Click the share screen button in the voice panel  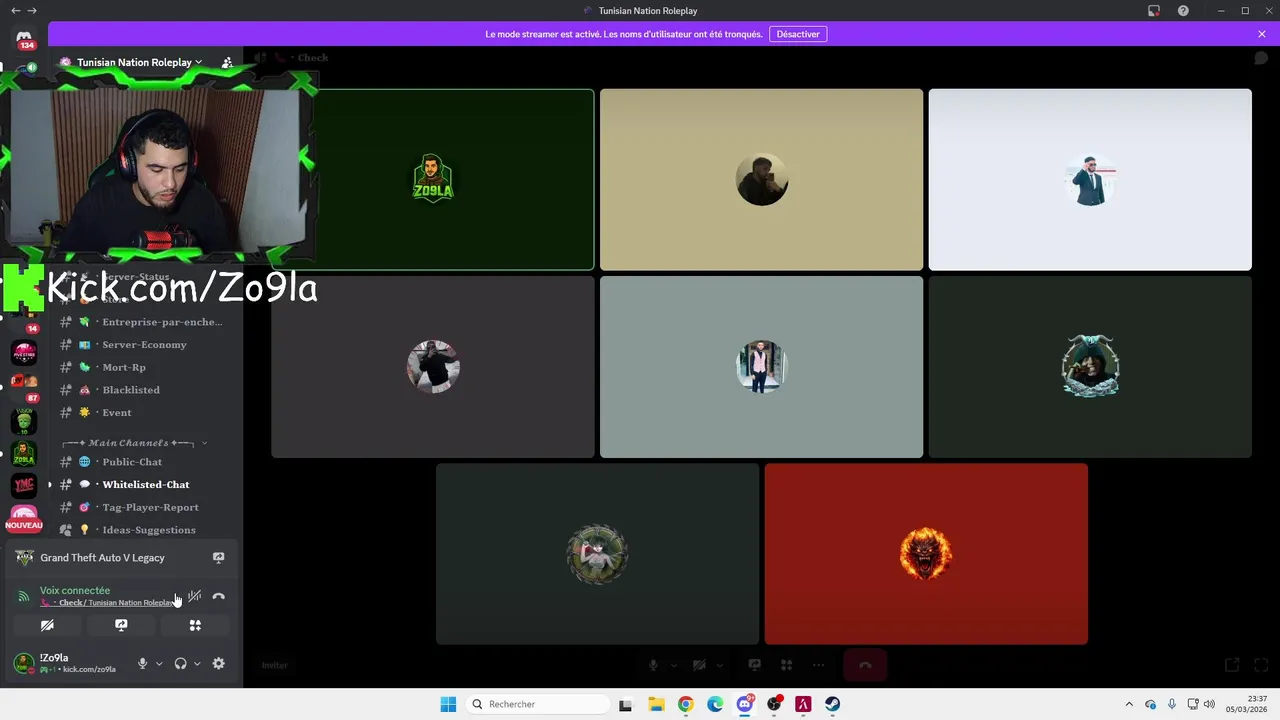tap(121, 625)
